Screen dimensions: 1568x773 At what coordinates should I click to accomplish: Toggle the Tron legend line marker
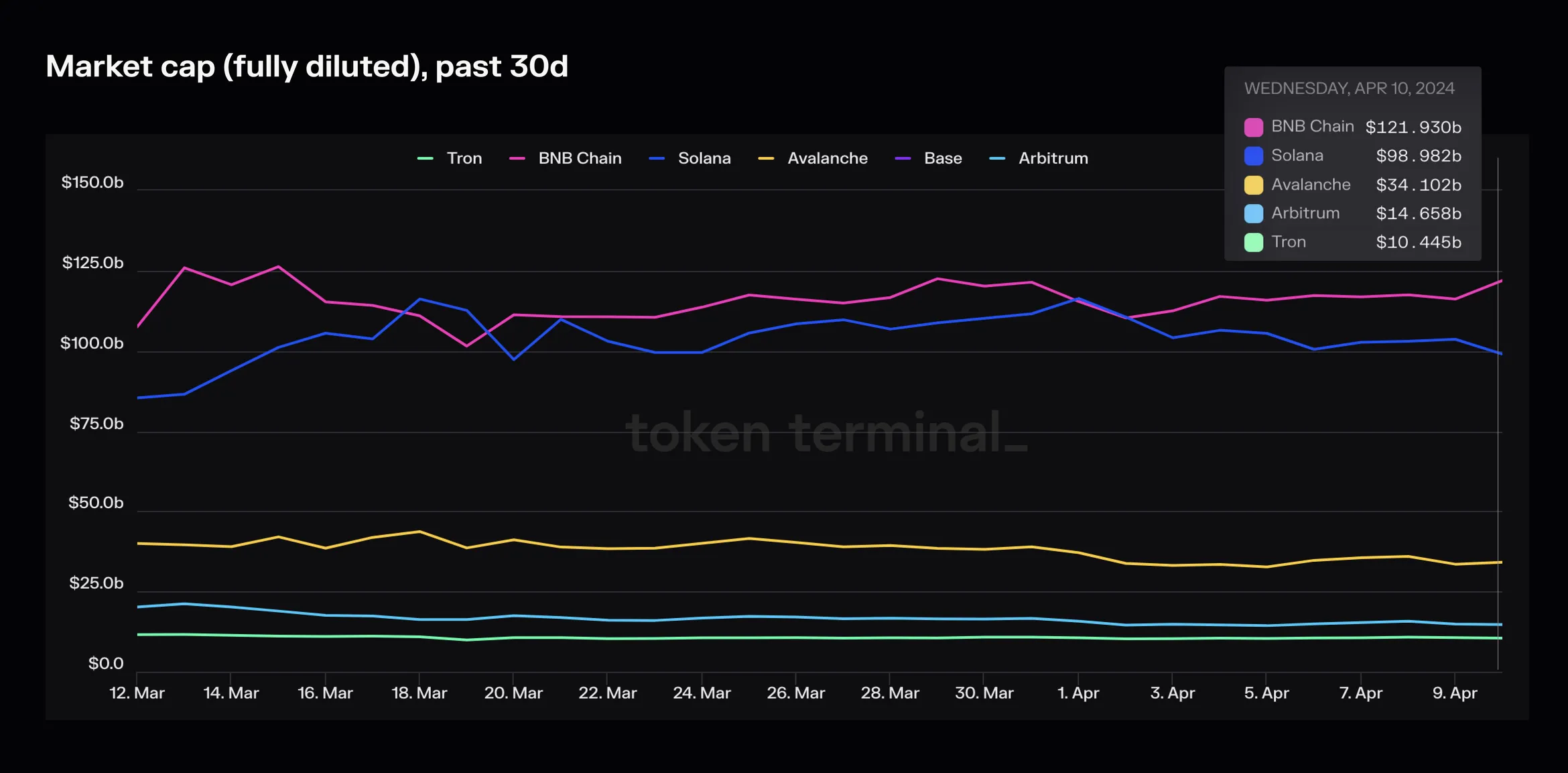pos(426,159)
